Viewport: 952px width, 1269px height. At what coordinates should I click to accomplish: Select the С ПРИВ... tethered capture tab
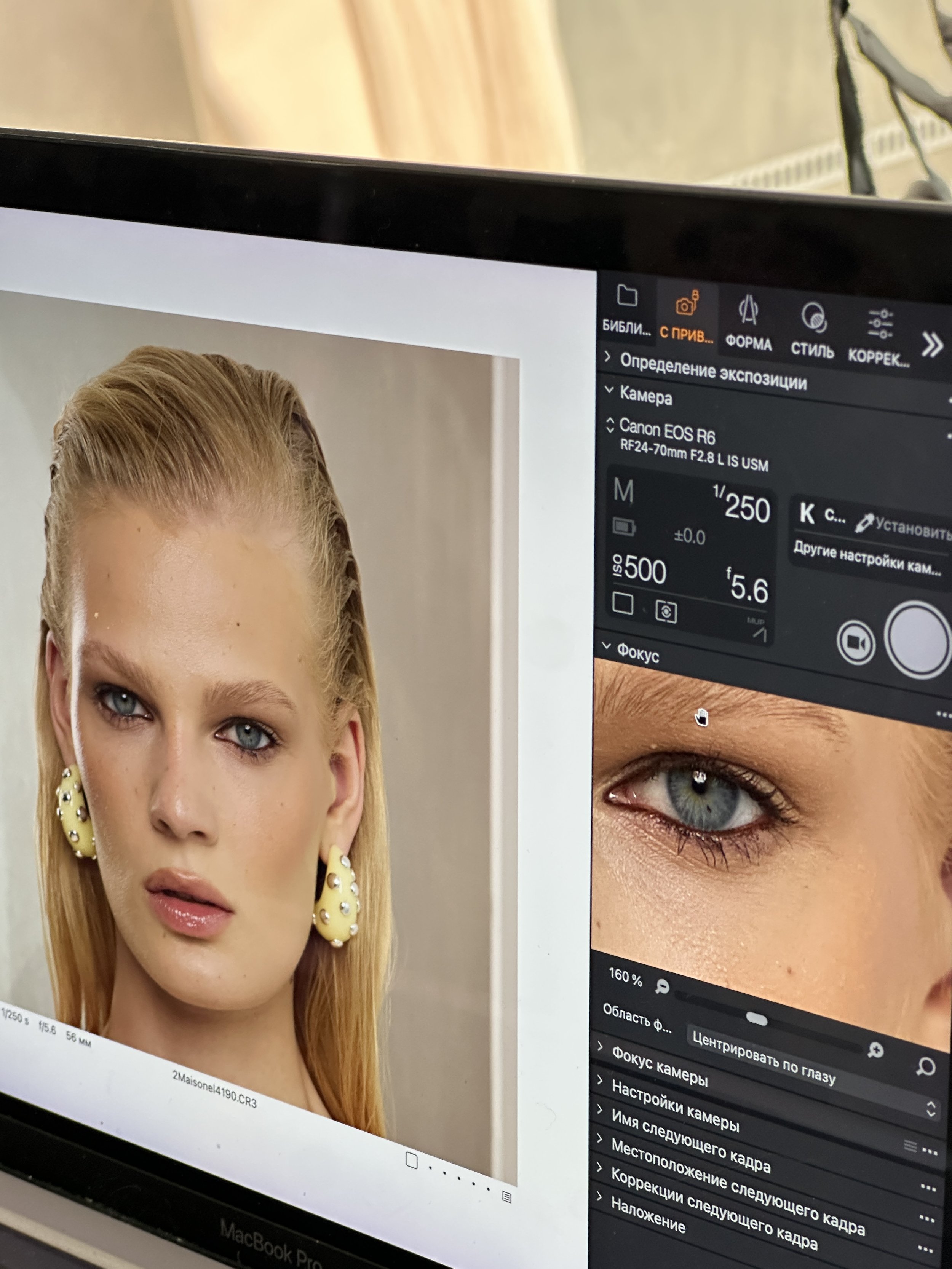click(686, 317)
